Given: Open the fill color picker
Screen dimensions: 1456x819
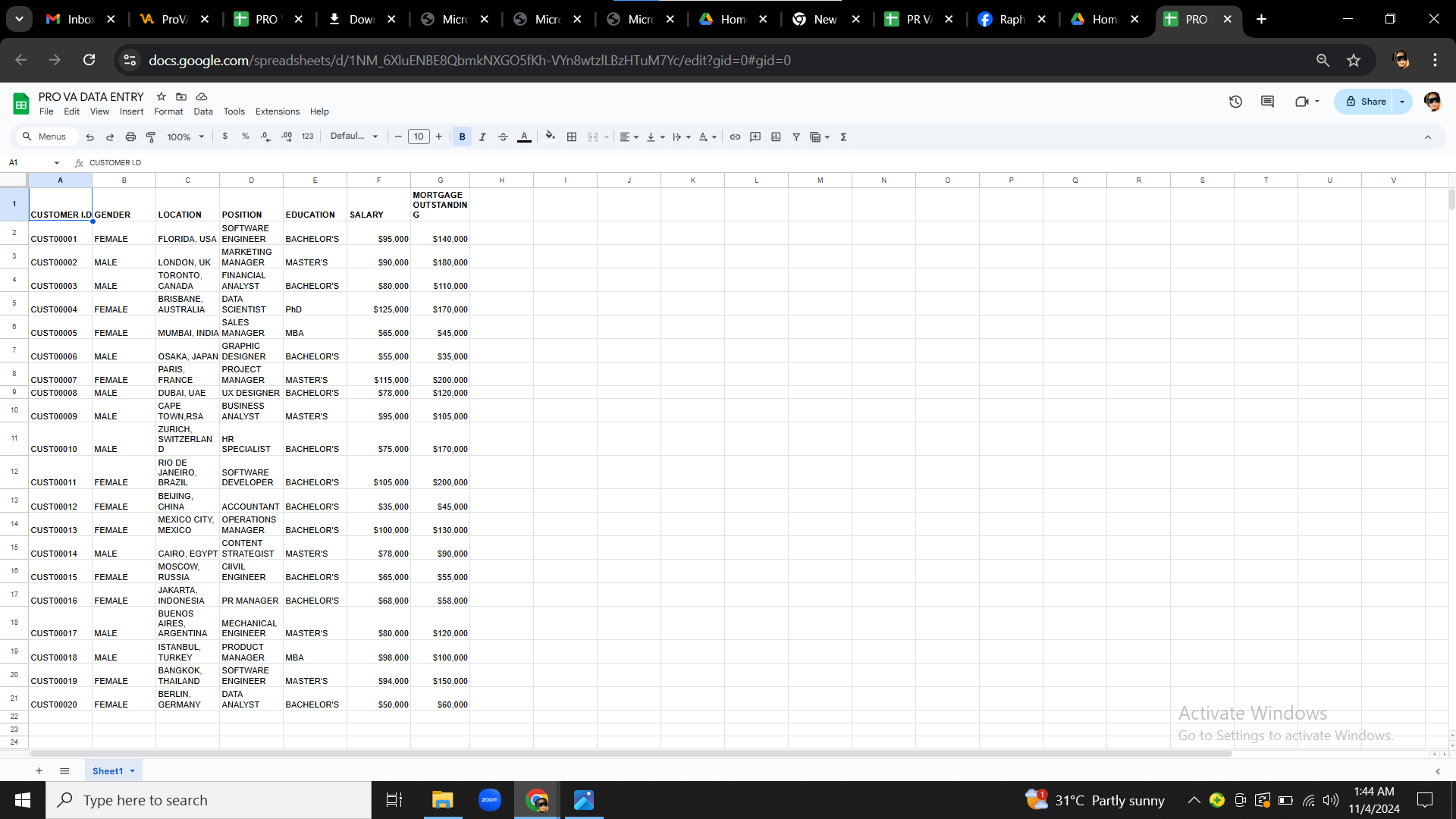Looking at the screenshot, I should tap(550, 137).
